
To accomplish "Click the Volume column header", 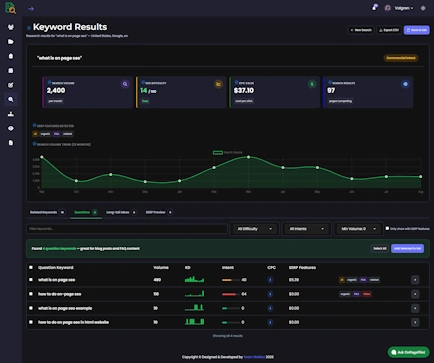I will point(161,267).
